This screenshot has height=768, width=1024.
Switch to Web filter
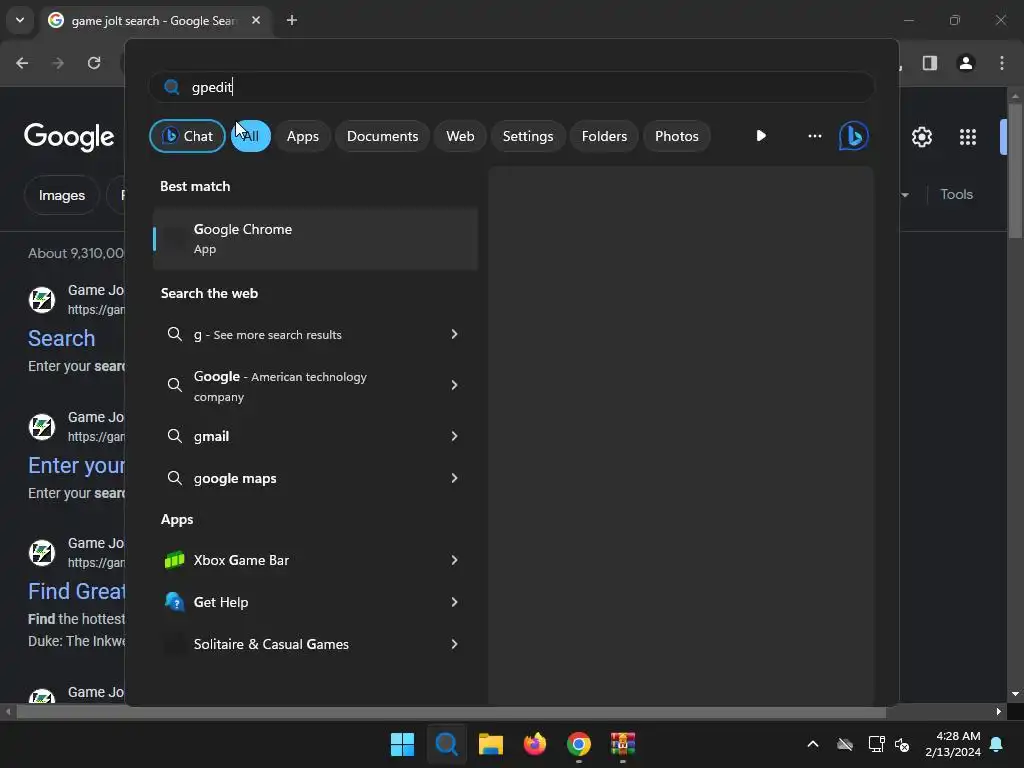point(460,136)
